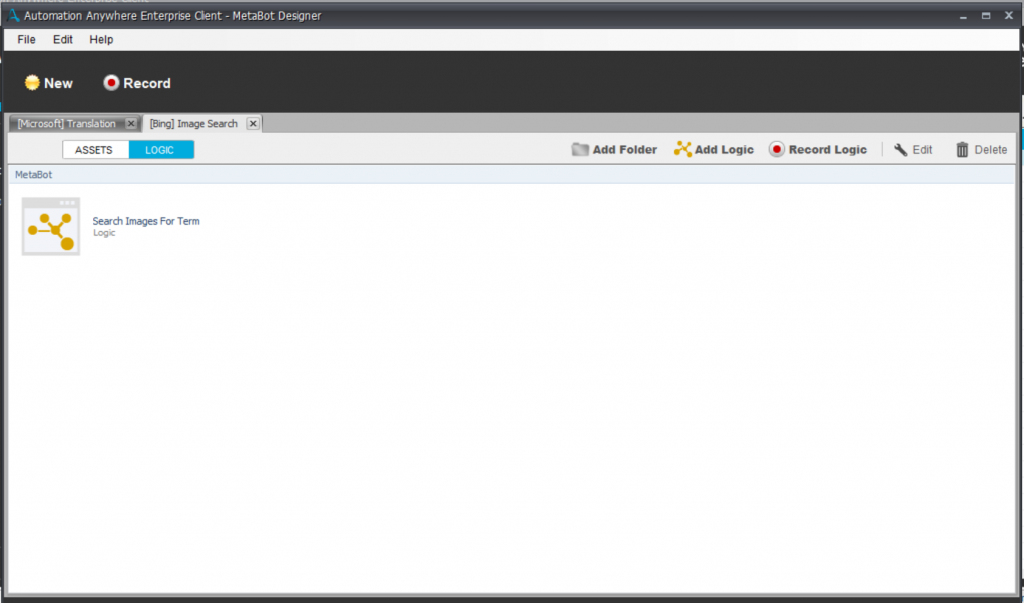The width and height of the screenshot is (1024, 603).
Task: Open the File menu
Action: tap(26, 39)
